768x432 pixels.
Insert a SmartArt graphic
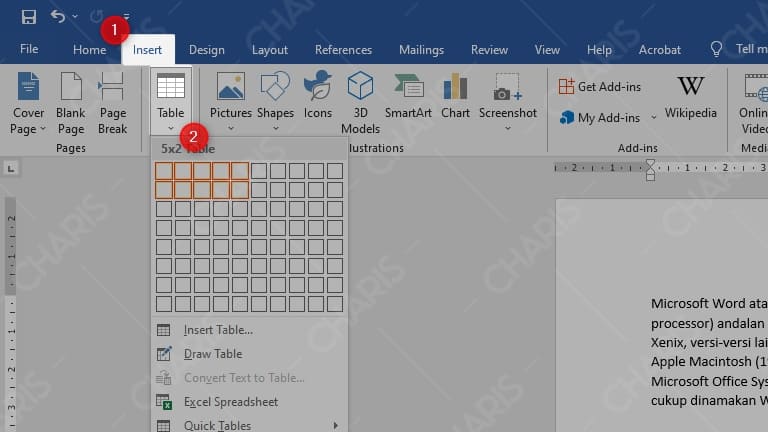408,96
